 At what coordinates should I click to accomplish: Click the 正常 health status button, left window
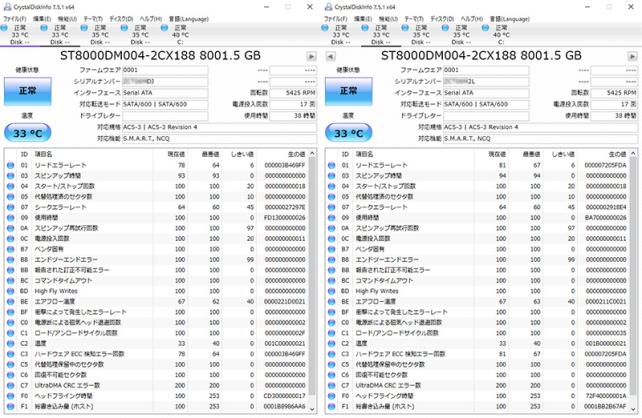click(28, 91)
